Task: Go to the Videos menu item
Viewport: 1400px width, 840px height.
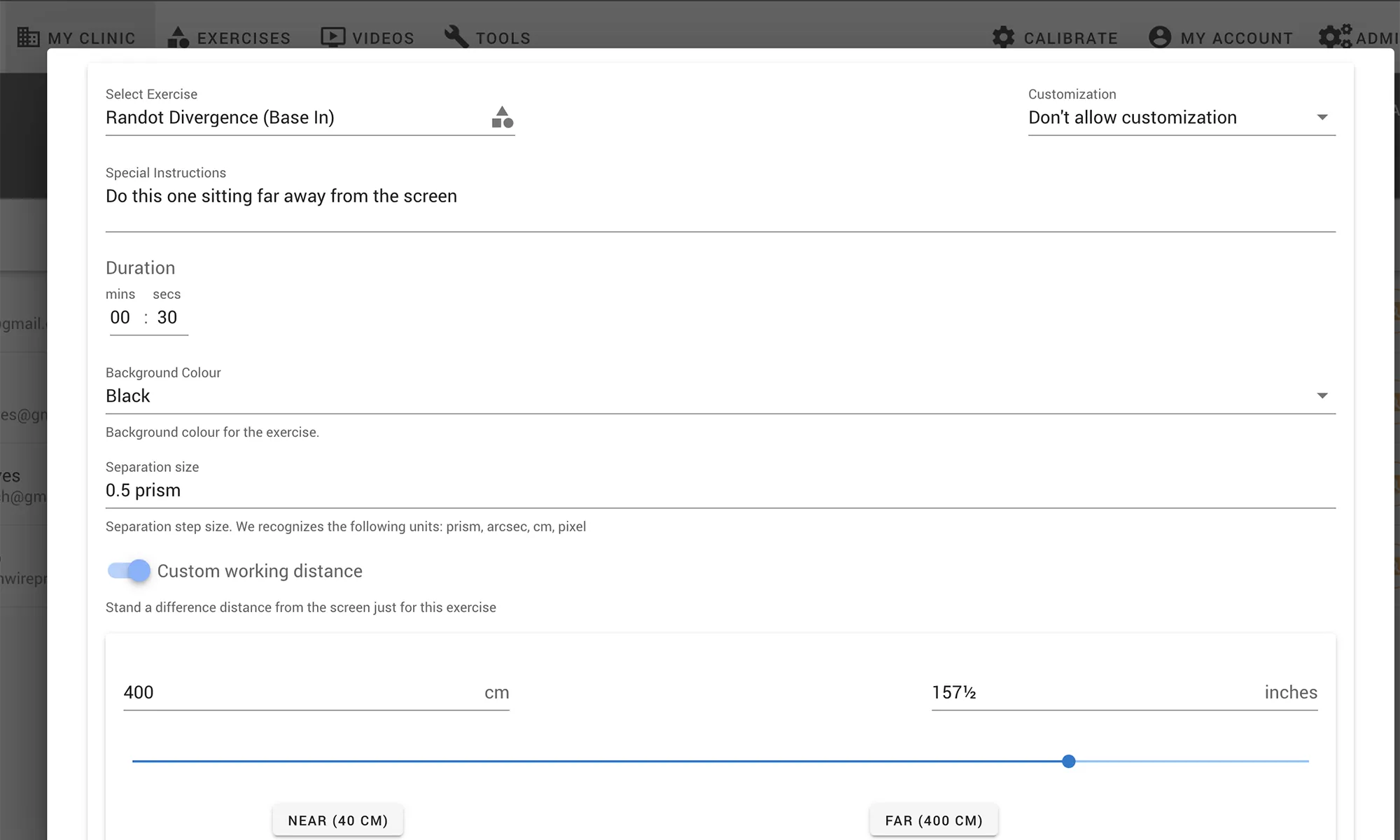Action: (383, 38)
